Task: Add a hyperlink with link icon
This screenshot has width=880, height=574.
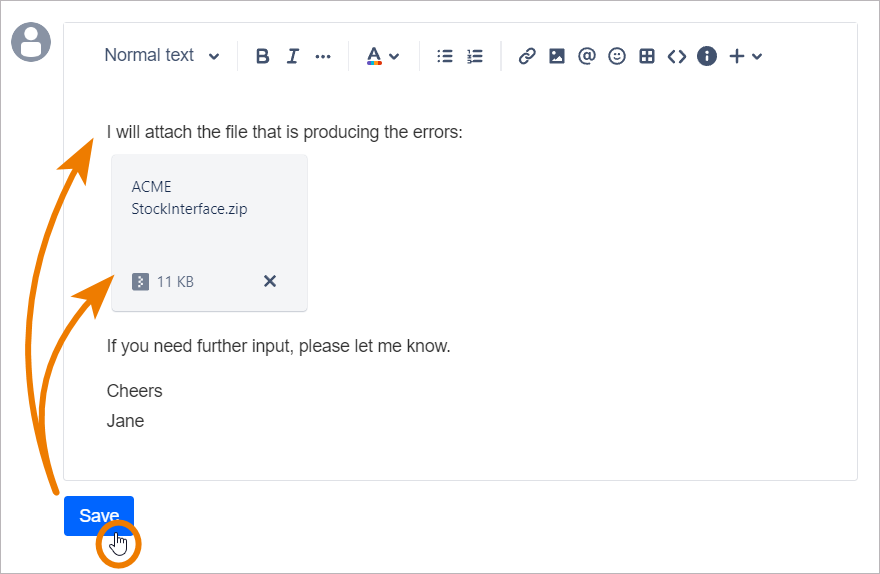Action: coord(527,56)
